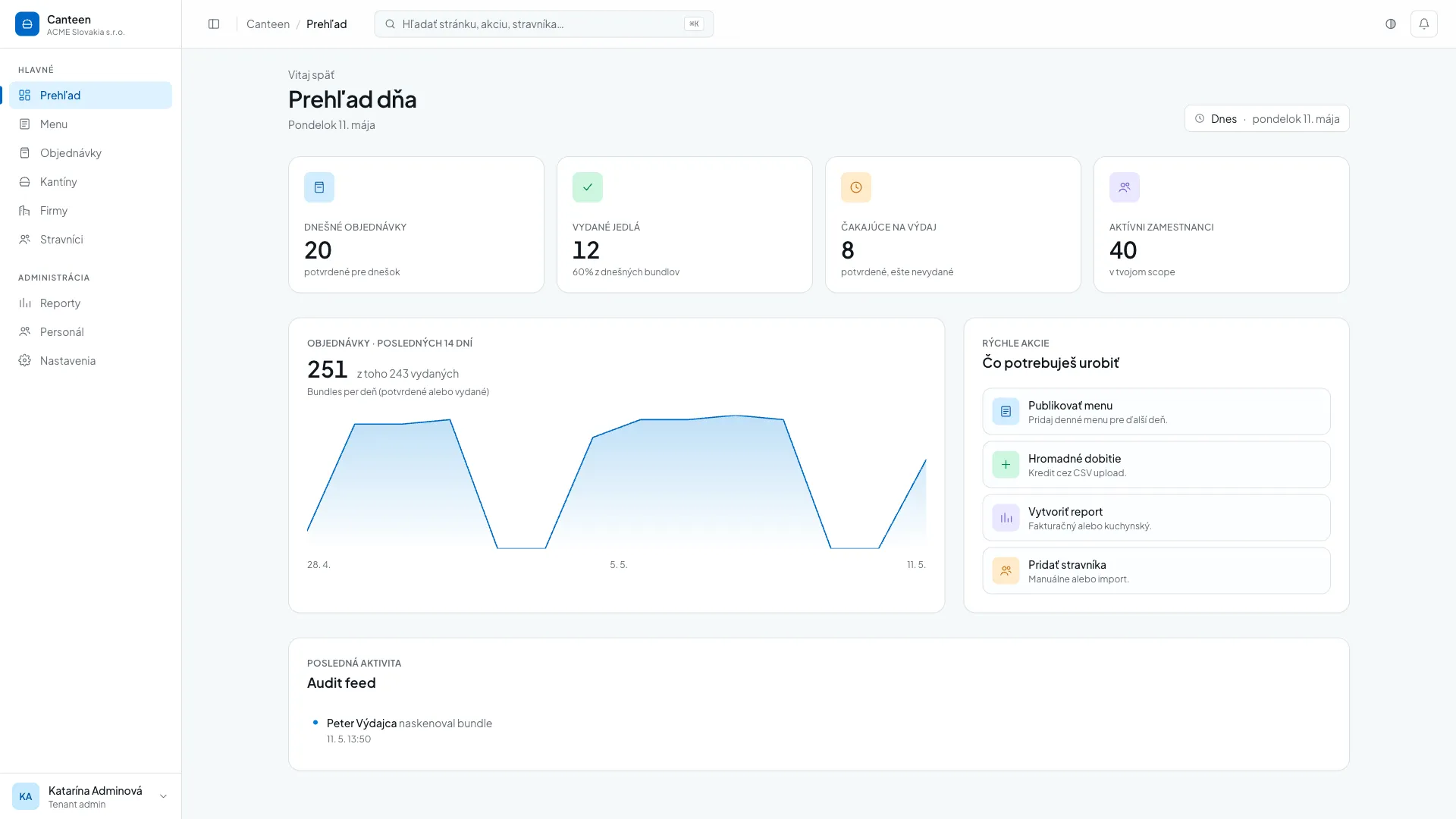Image resolution: width=1456 pixels, height=819 pixels.
Task: Open Personál in sidebar
Action: 91,332
